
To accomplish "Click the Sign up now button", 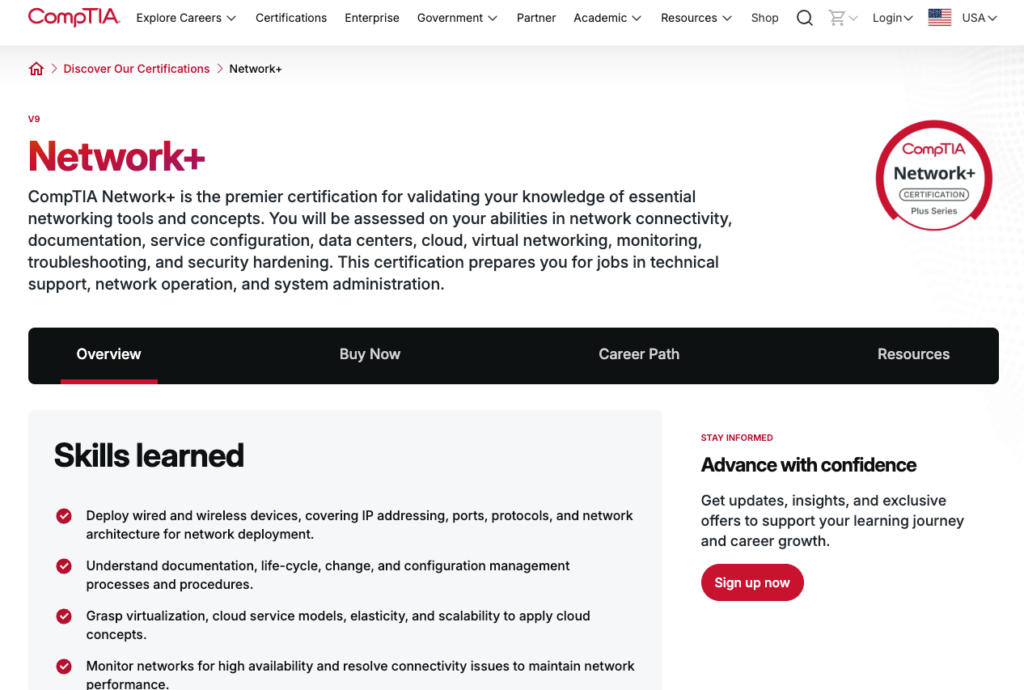I will pyautogui.click(x=752, y=582).
